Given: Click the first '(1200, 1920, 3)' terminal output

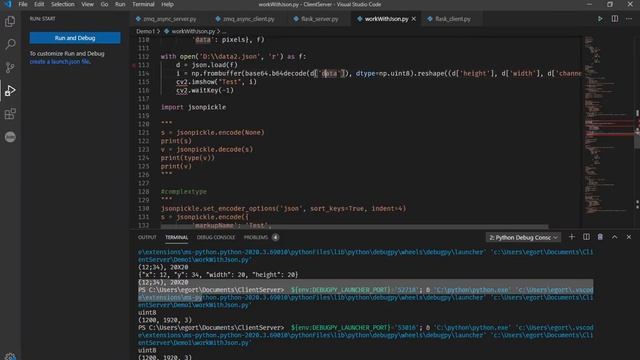Looking at the screenshot, I should [164, 320].
